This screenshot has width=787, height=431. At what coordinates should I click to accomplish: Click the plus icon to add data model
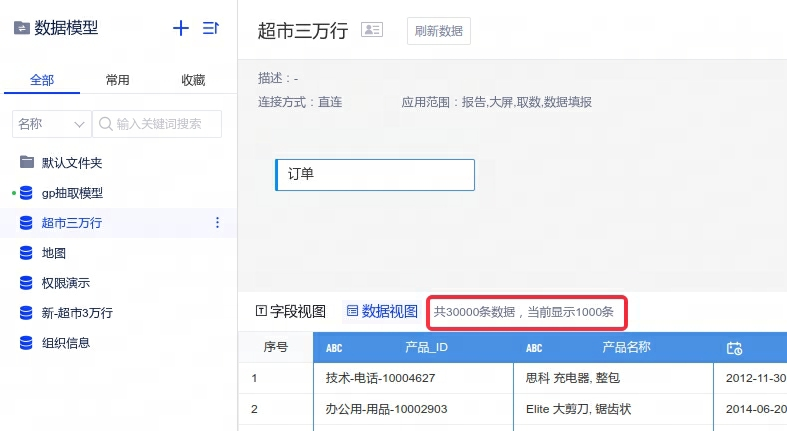(181, 29)
